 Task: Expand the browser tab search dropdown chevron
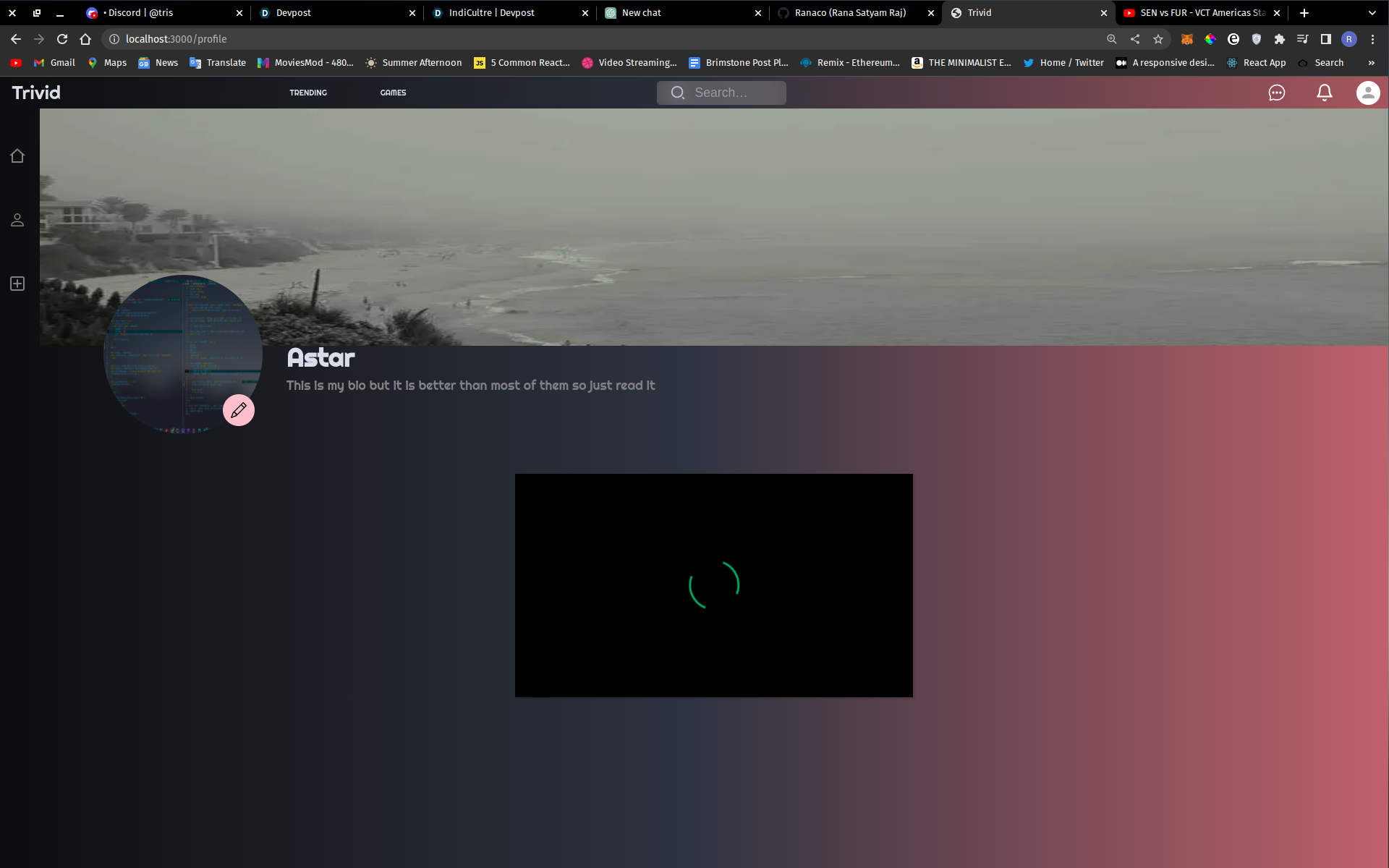[1372, 13]
